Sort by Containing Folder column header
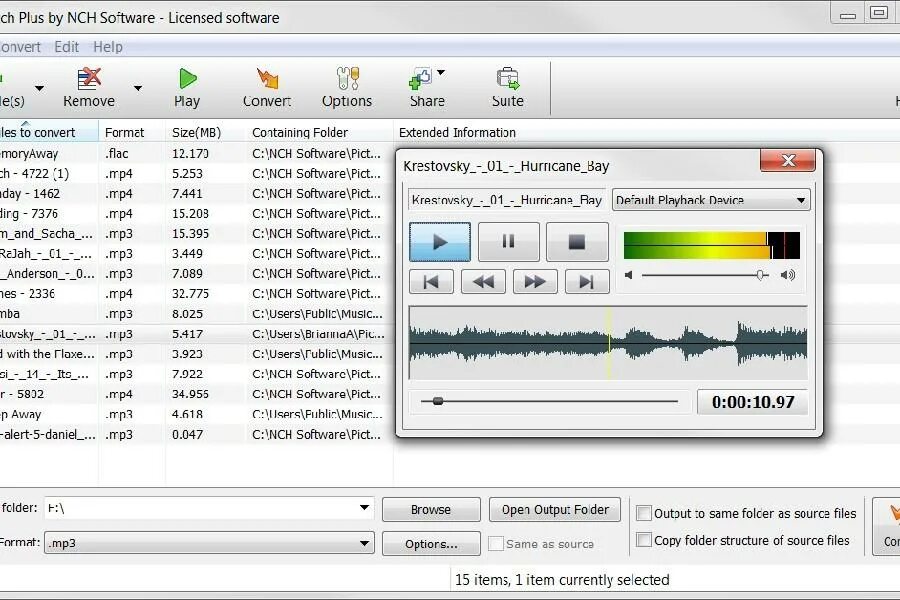The width and height of the screenshot is (900, 600). pyautogui.click(x=319, y=132)
